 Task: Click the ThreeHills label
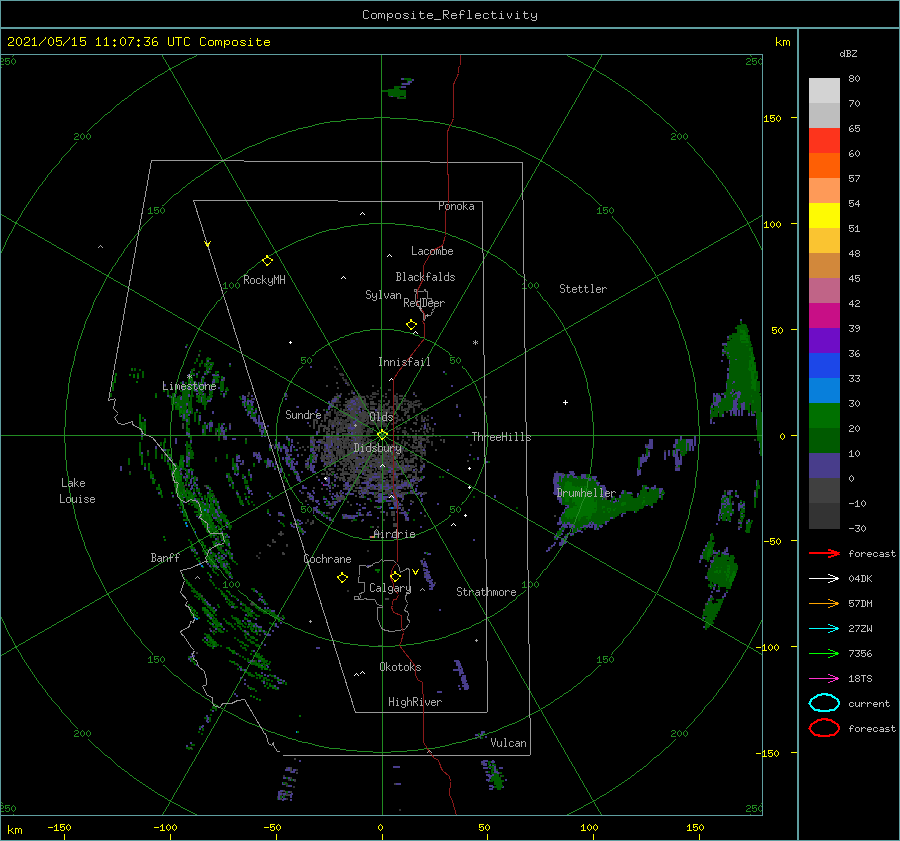coord(501,437)
